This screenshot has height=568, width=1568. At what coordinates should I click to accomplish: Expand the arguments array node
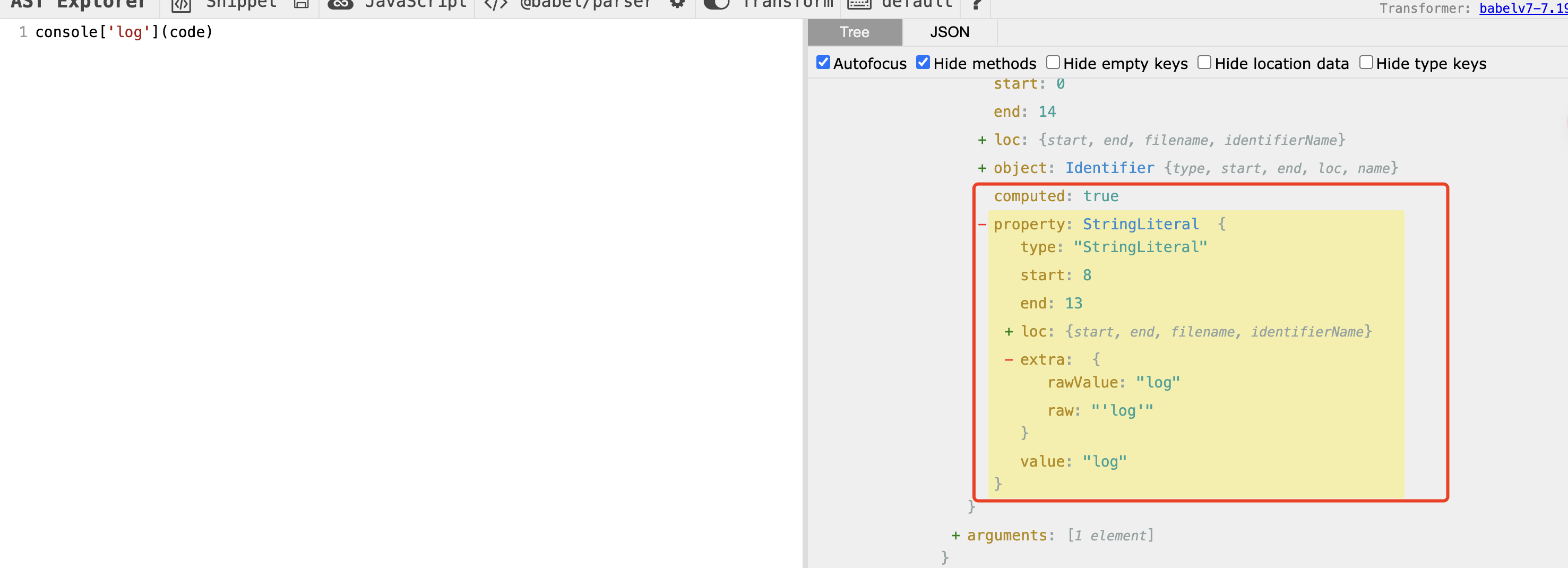click(x=955, y=536)
